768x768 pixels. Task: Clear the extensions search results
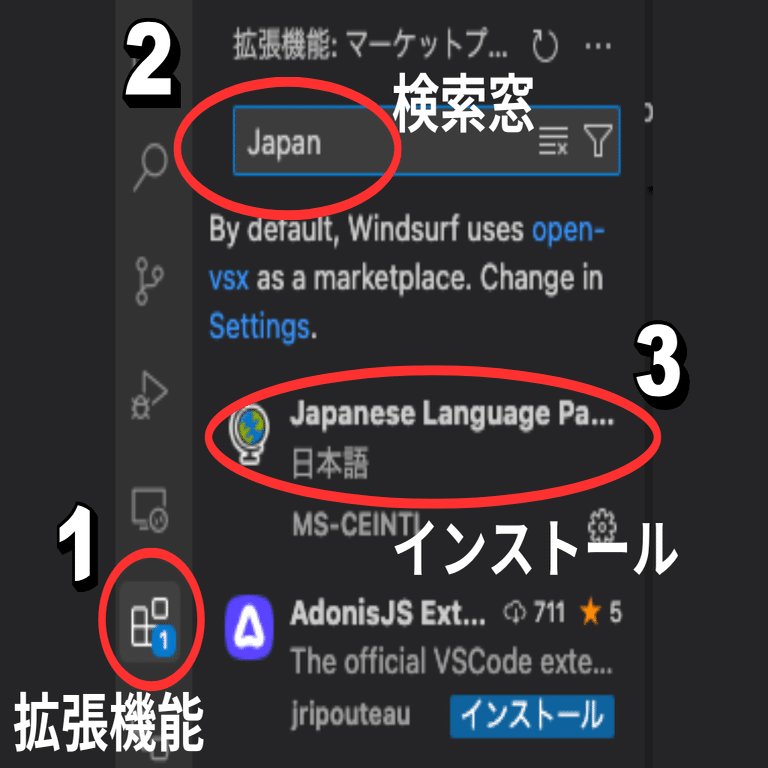553,141
